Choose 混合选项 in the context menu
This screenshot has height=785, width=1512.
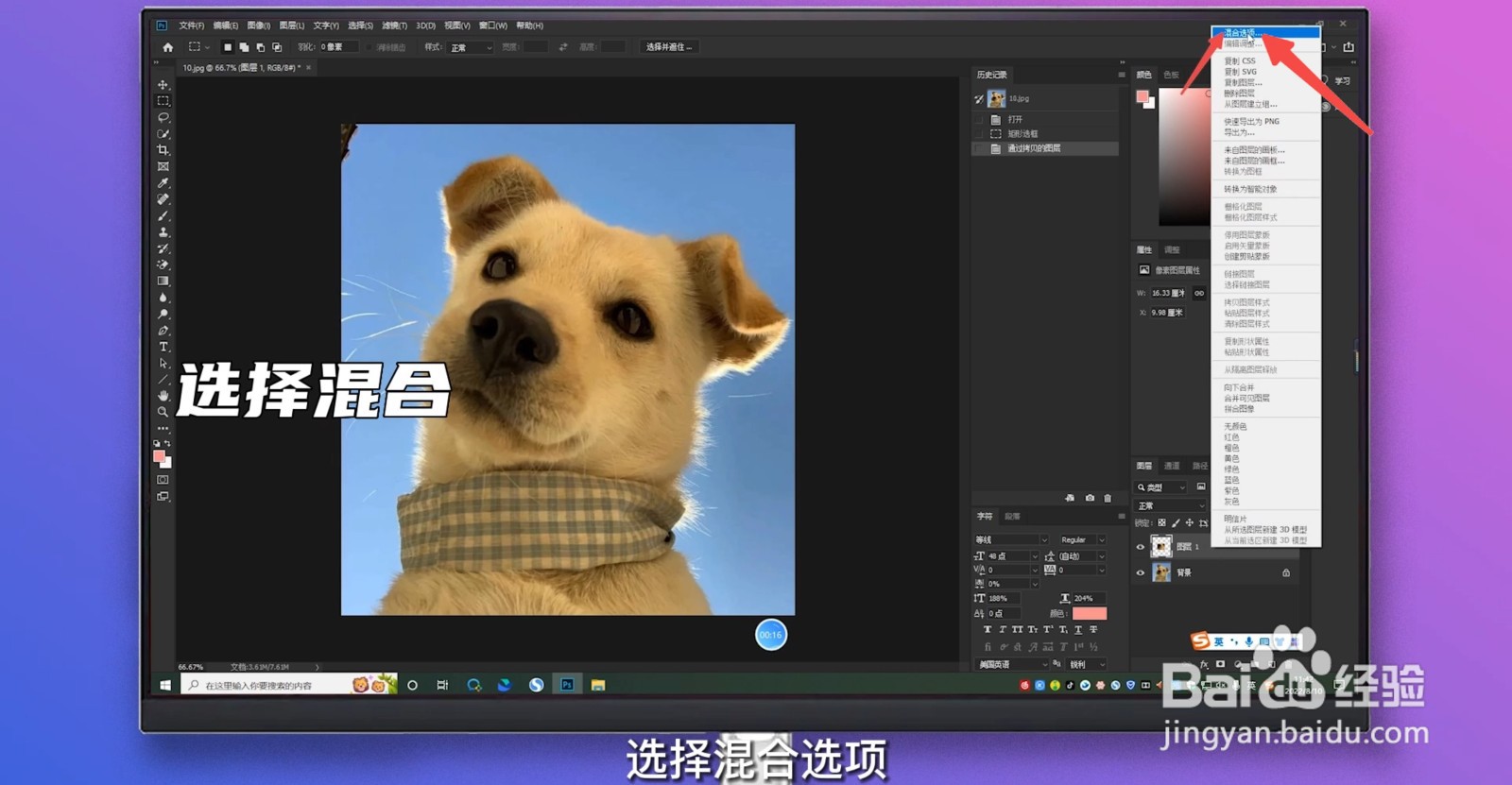click(1265, 33)
